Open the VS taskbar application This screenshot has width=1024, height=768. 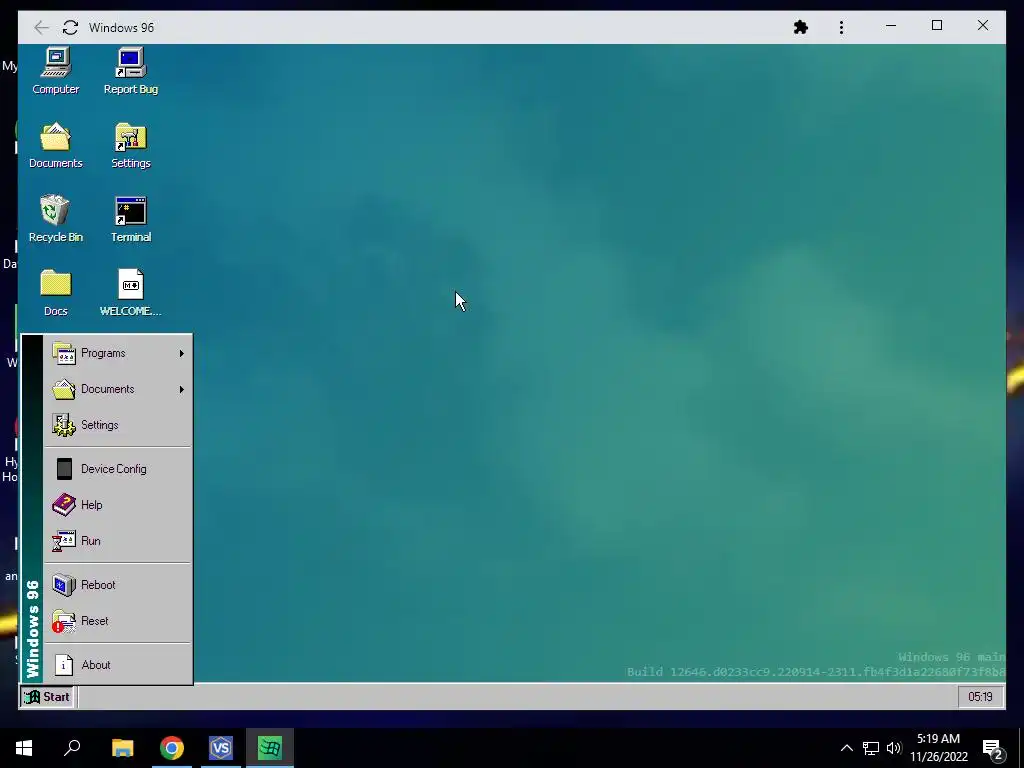(x=221, y=748)
